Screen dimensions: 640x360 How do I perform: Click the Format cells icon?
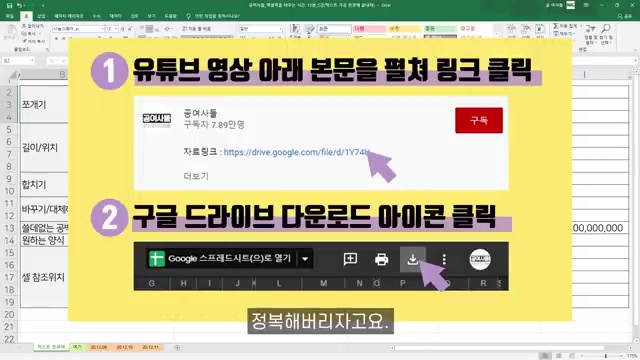[540, 29]
